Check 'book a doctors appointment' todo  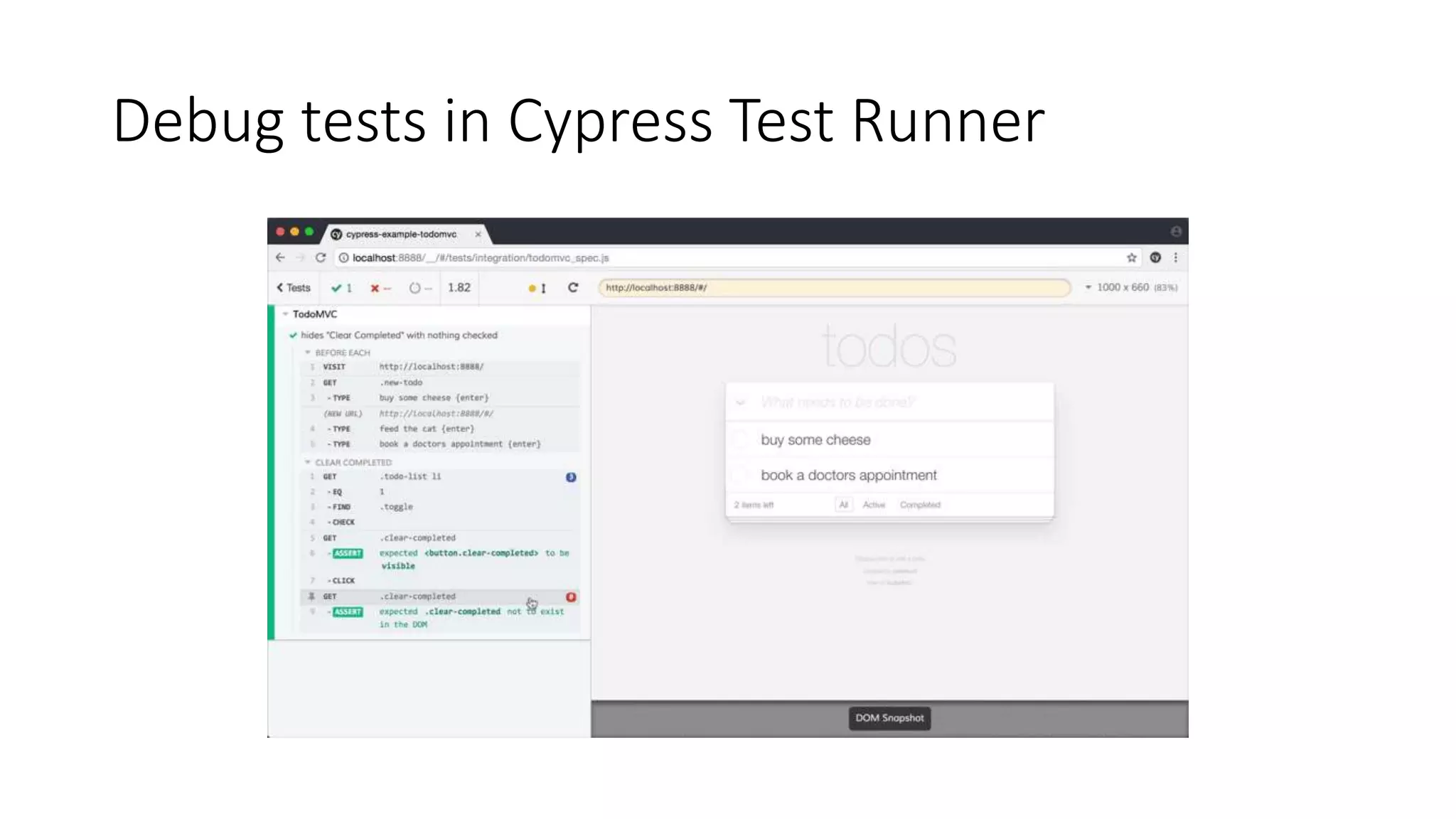[740, 475]
